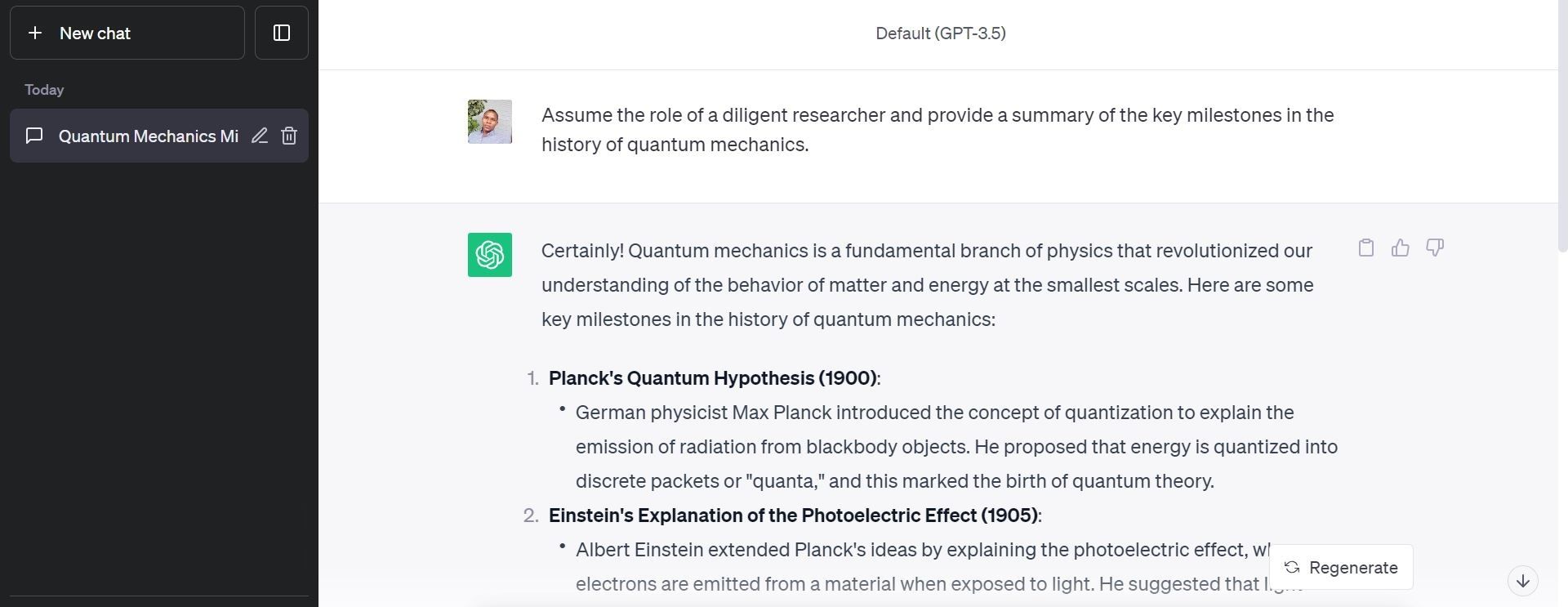Copy the response using clipboard icon
The height and width of the screenshot is (607, 1568).
pos(1365,248)
